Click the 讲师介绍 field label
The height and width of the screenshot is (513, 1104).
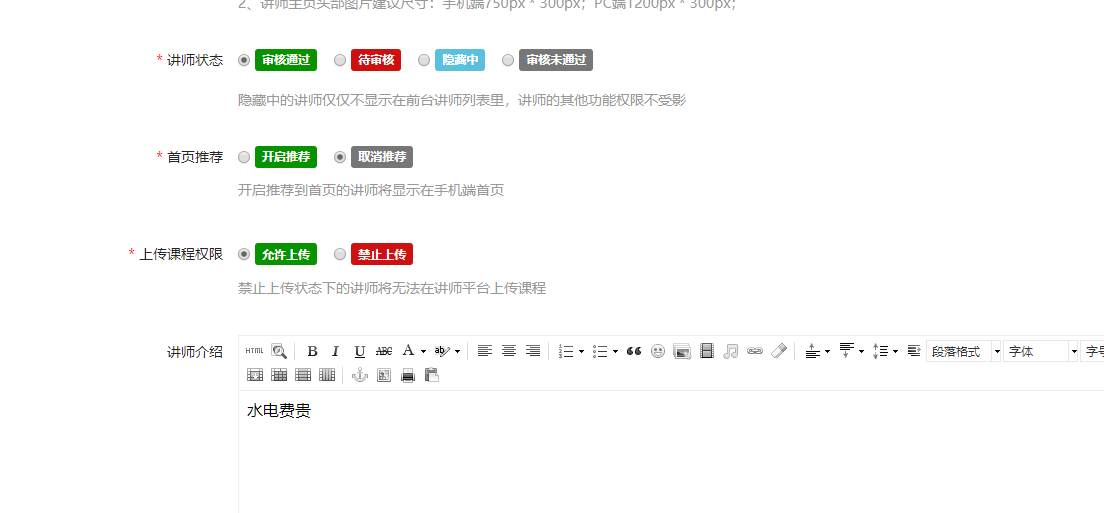(195, 352)
